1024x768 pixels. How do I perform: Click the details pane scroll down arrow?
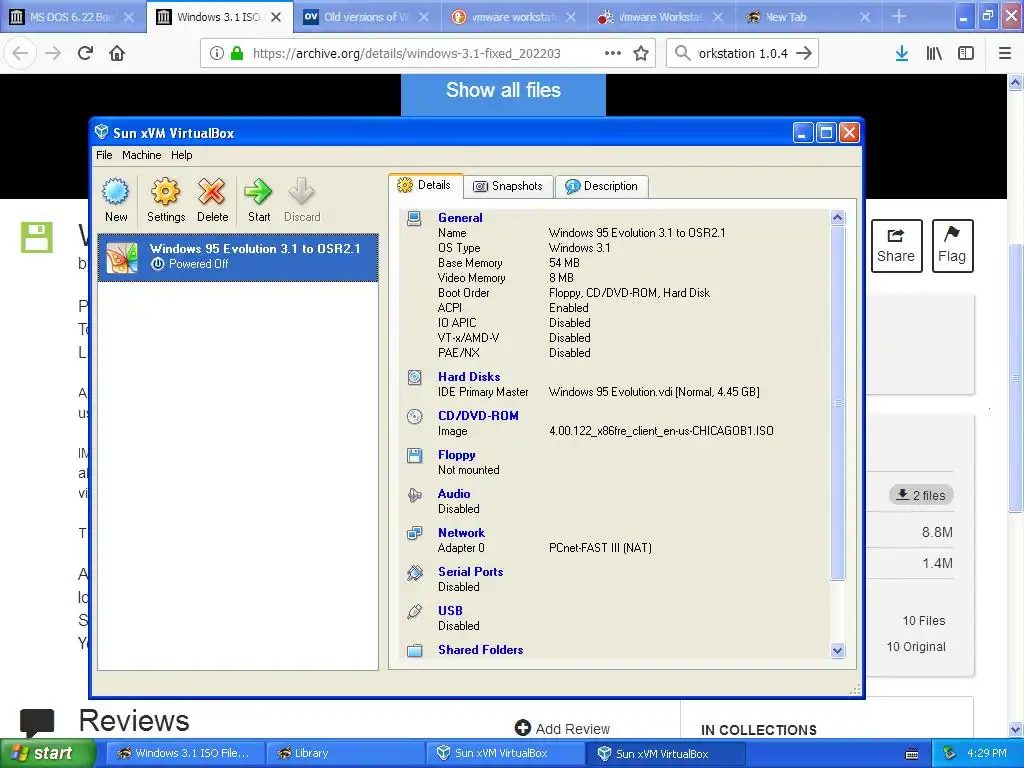[838, 650]
